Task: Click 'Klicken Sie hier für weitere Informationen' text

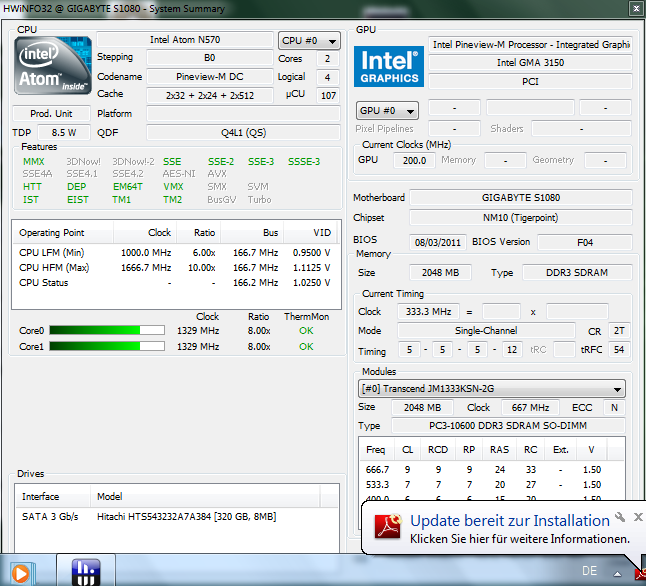Action: click(520, 539)
